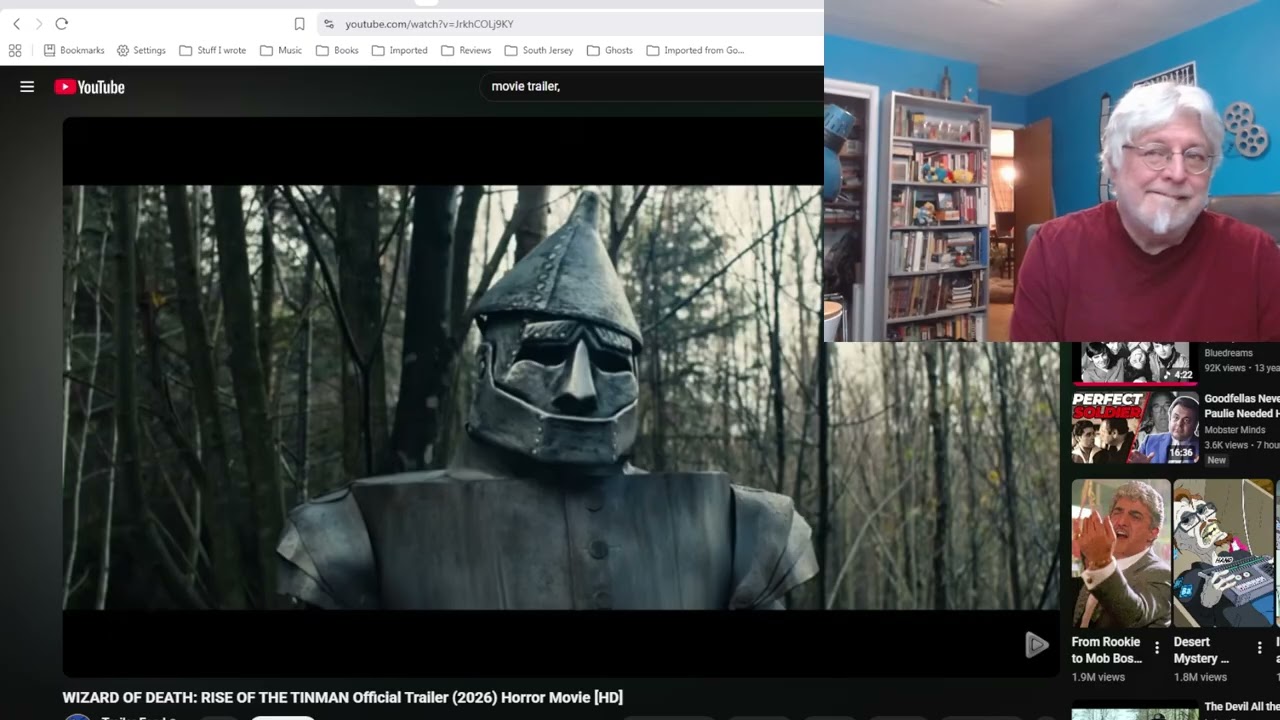
Task: Open the 'From Rookie to Mob Bos...' short thumbnail
Action: pos(1121,553)
